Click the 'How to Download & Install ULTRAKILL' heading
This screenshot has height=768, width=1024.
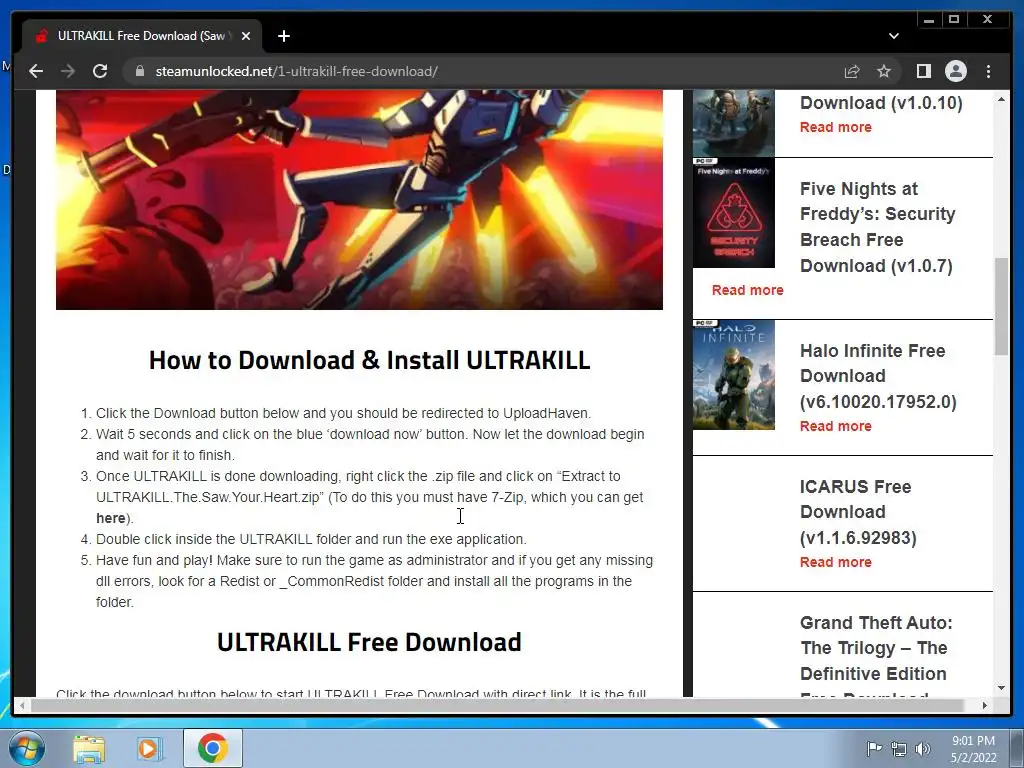pyautogui.click(x=369, y=360)
